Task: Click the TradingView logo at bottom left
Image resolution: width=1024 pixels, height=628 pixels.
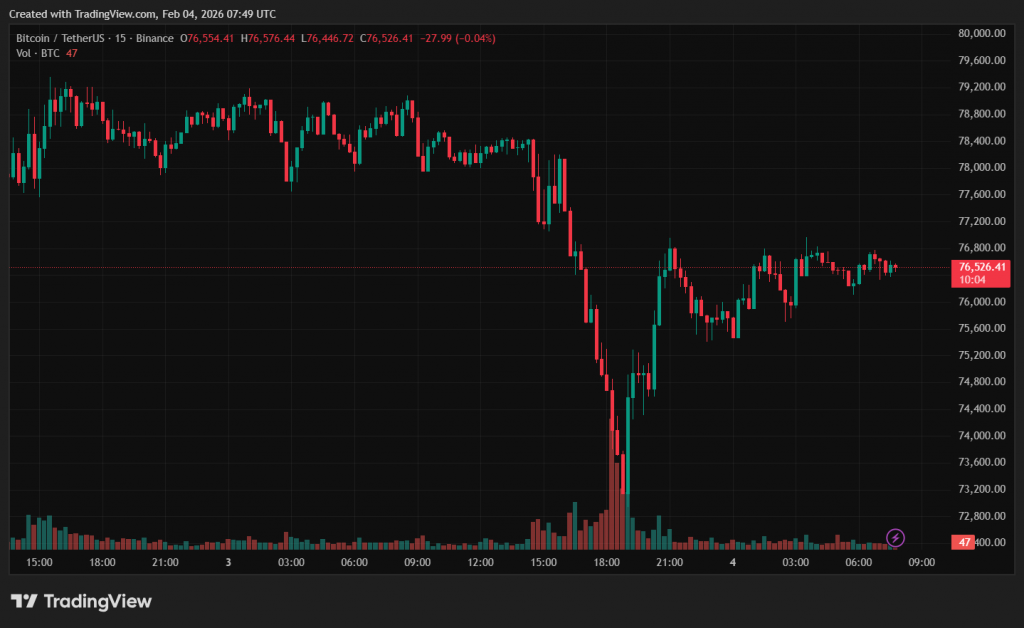Action: pyautogui.click(x=81, y=601)
